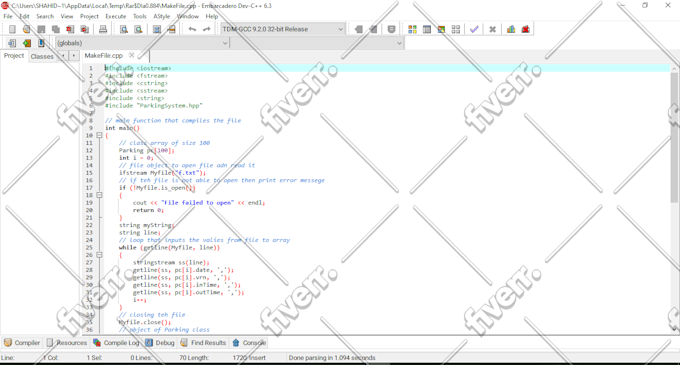Image resolution: width=680 pixels, height=365 pixels.
Task: Open the Project menu
Action: (x=89, y=16)
